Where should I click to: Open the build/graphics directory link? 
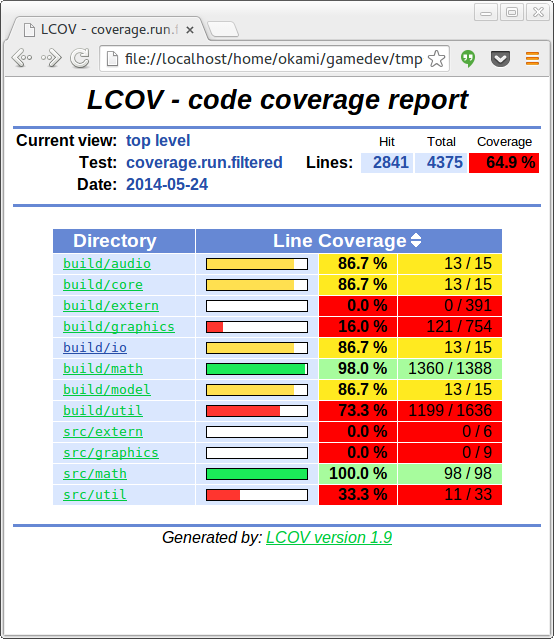119,327
